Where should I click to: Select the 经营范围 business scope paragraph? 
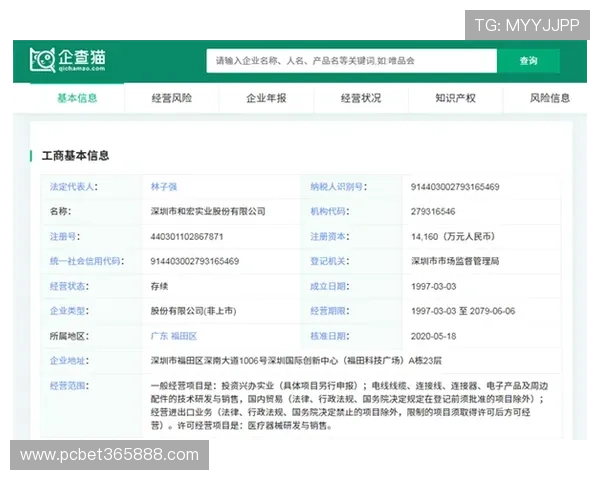[349, 405]
